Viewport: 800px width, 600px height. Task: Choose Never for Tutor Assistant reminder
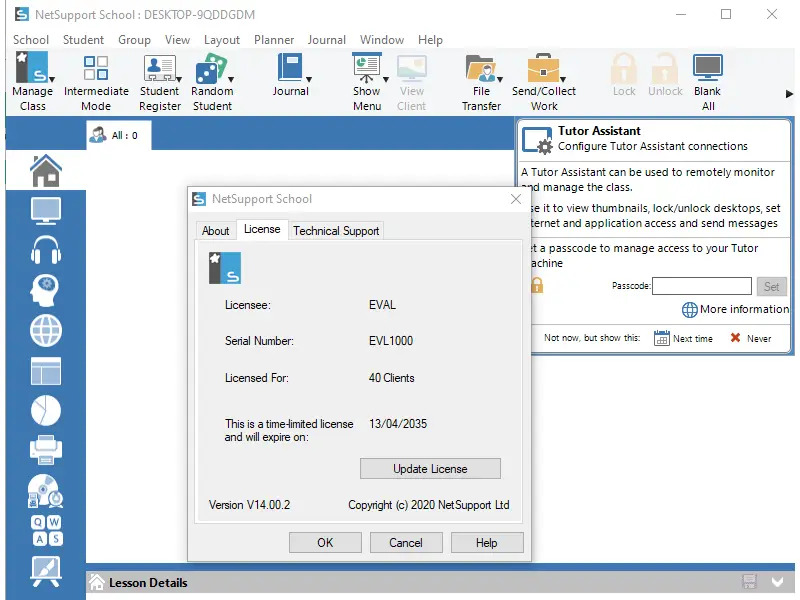tap(750, 338)
